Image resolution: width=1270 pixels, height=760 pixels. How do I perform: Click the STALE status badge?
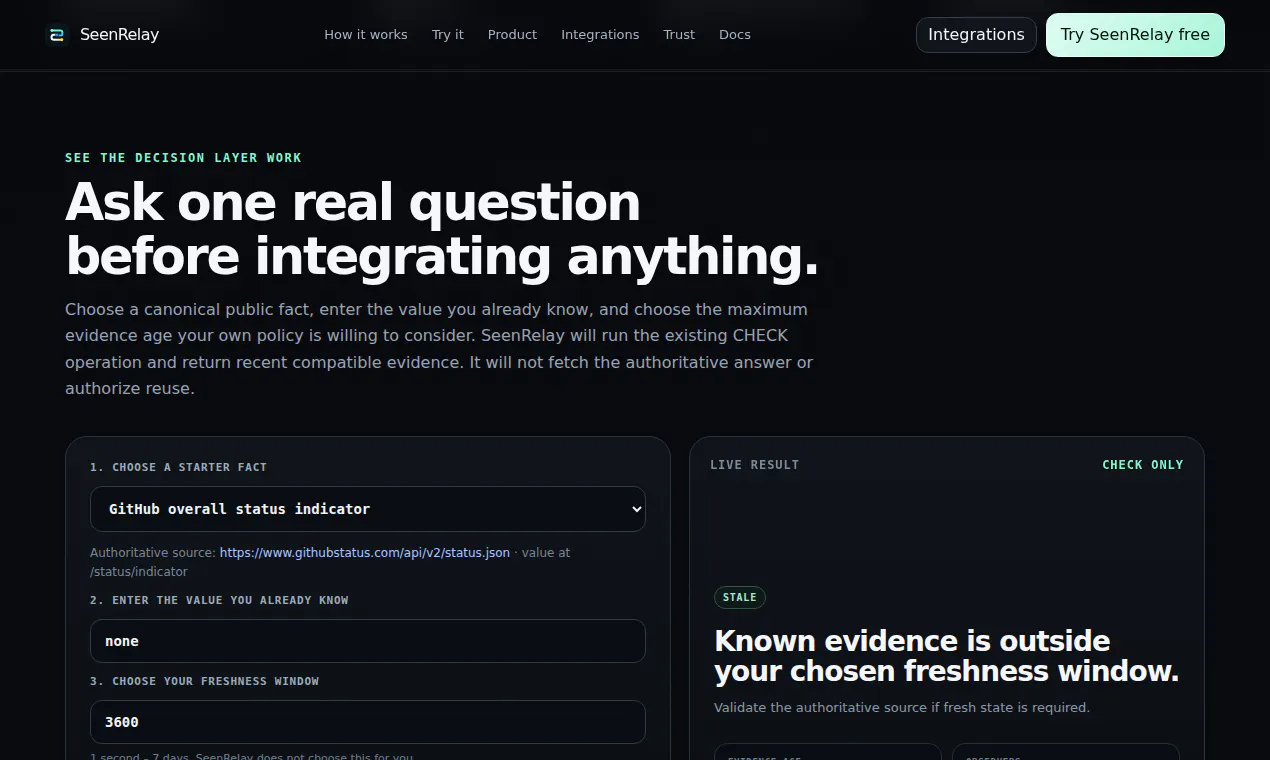(x=740, y=597)
